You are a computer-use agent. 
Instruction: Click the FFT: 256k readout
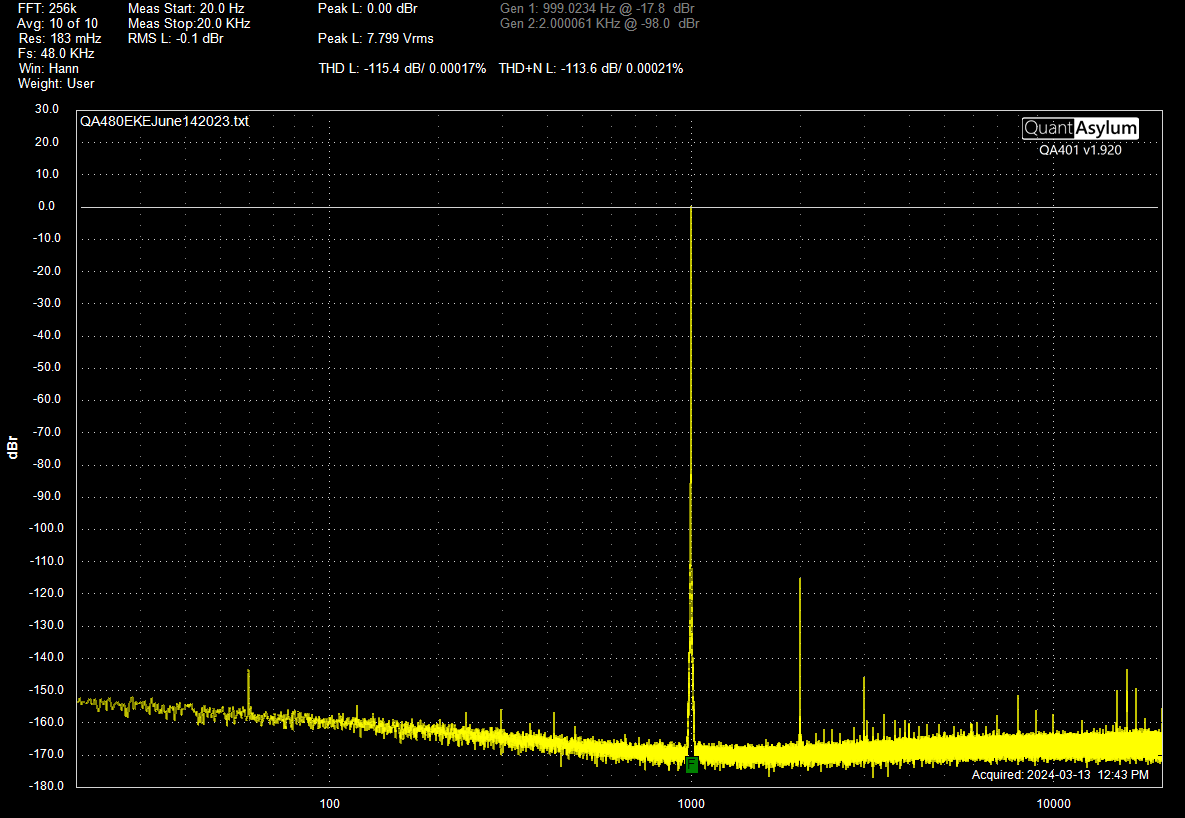coord(47,8)
